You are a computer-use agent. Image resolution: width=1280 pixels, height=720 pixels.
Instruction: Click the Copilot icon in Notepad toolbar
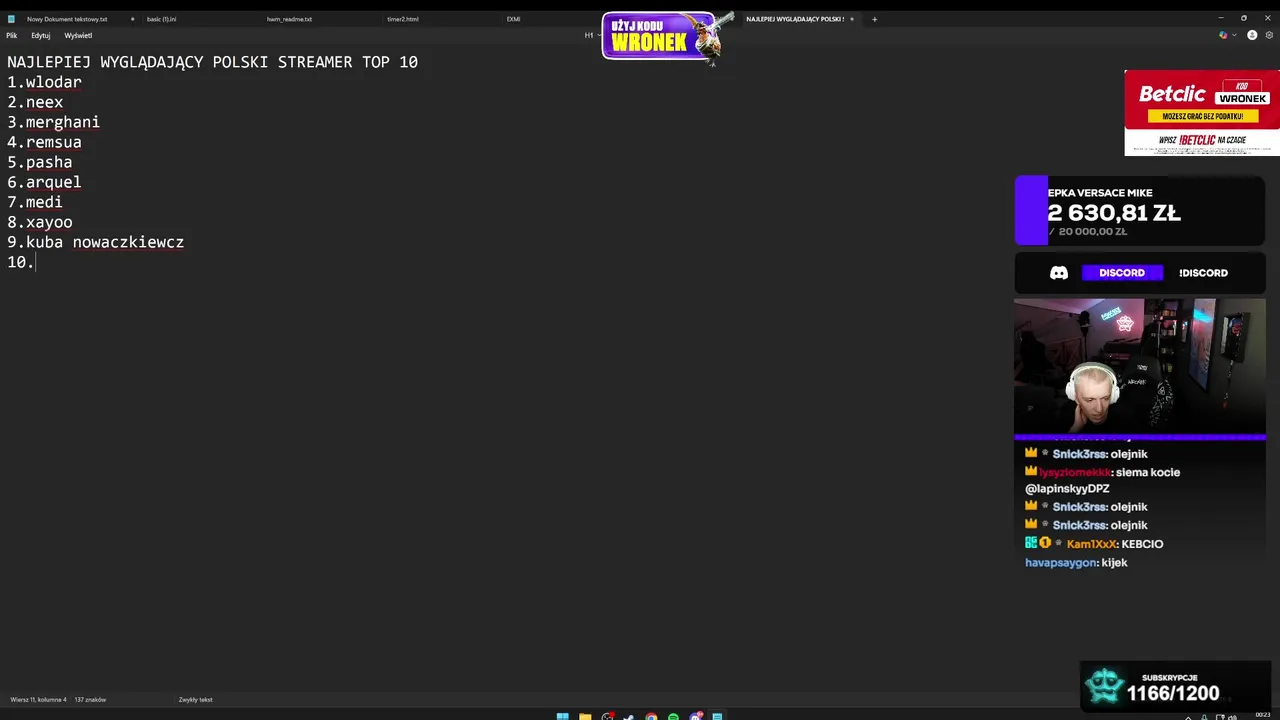tap(1223, 35)
